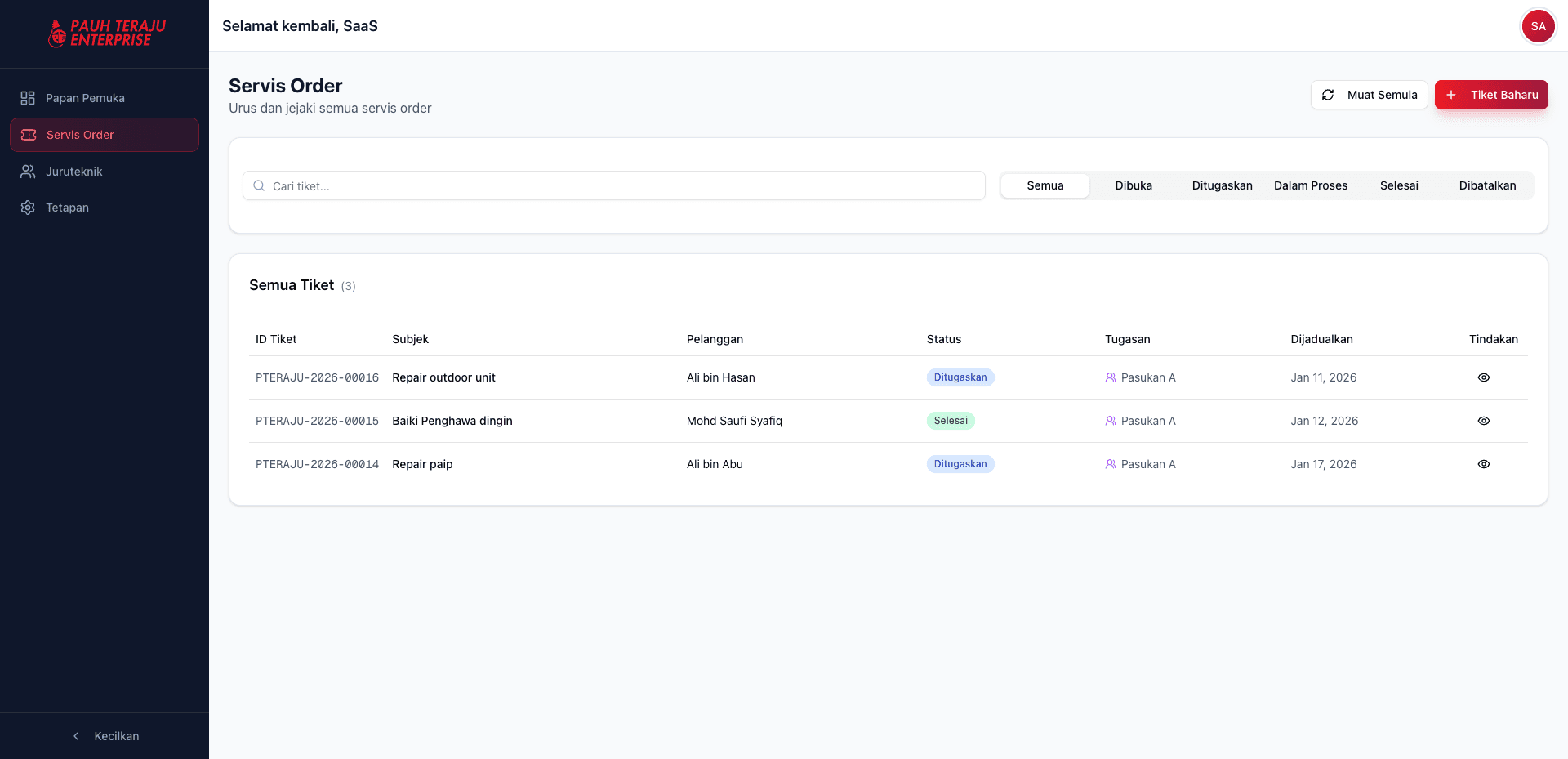This screenshot has height=759, width=1568.
Task: Create a new ticket with Tiket Baharu
Action: pyautogui.click(x=1491, y=95)
